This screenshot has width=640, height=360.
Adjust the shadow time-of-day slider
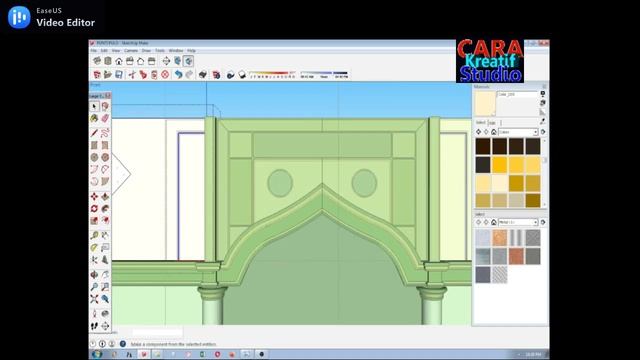324,74
